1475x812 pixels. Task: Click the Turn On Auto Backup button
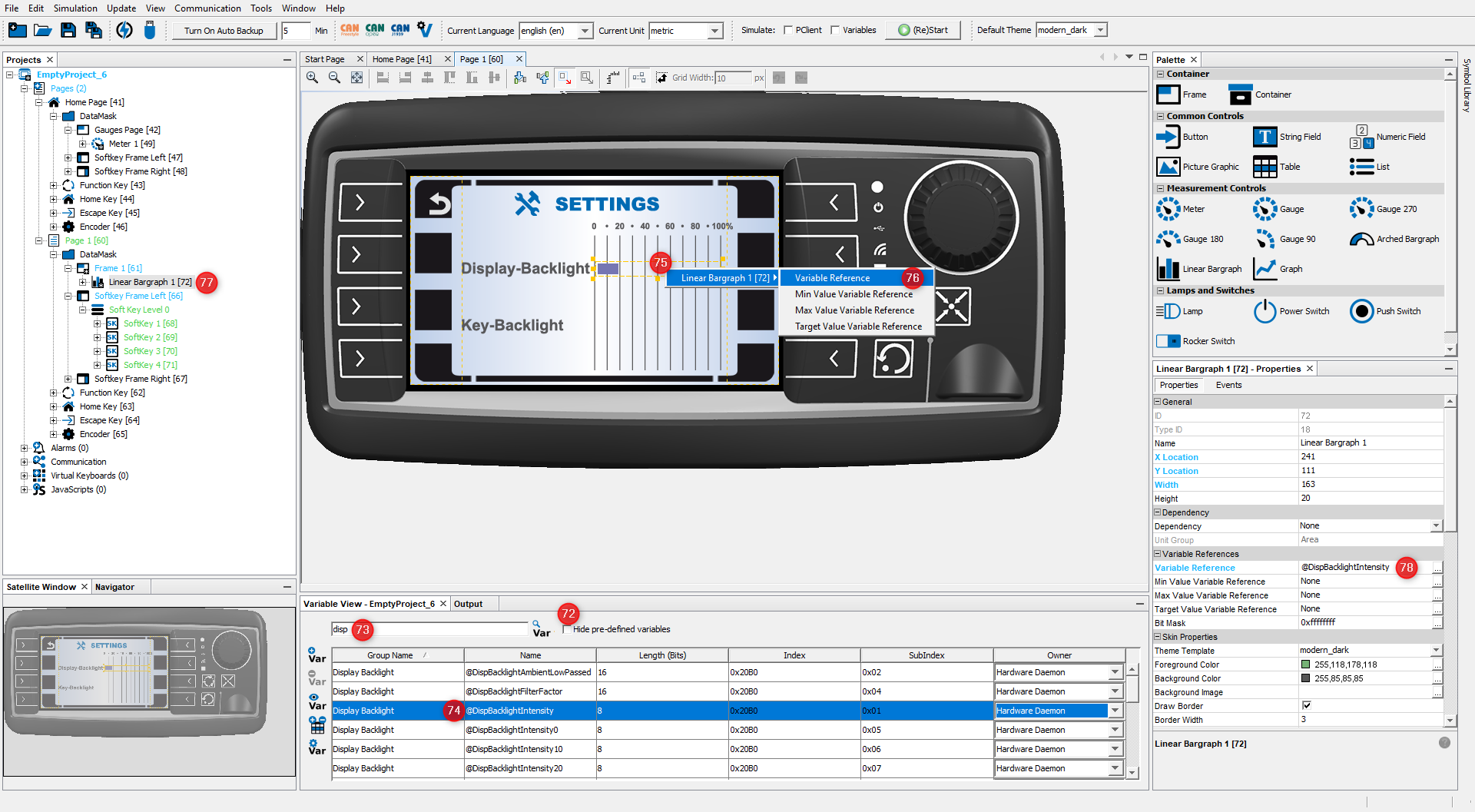point(224,31)
